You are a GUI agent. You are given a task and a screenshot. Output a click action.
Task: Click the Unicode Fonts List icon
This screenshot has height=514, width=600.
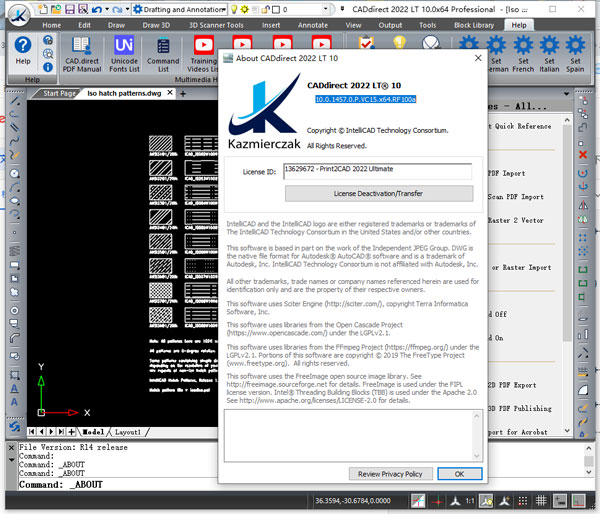pos(123,53)
